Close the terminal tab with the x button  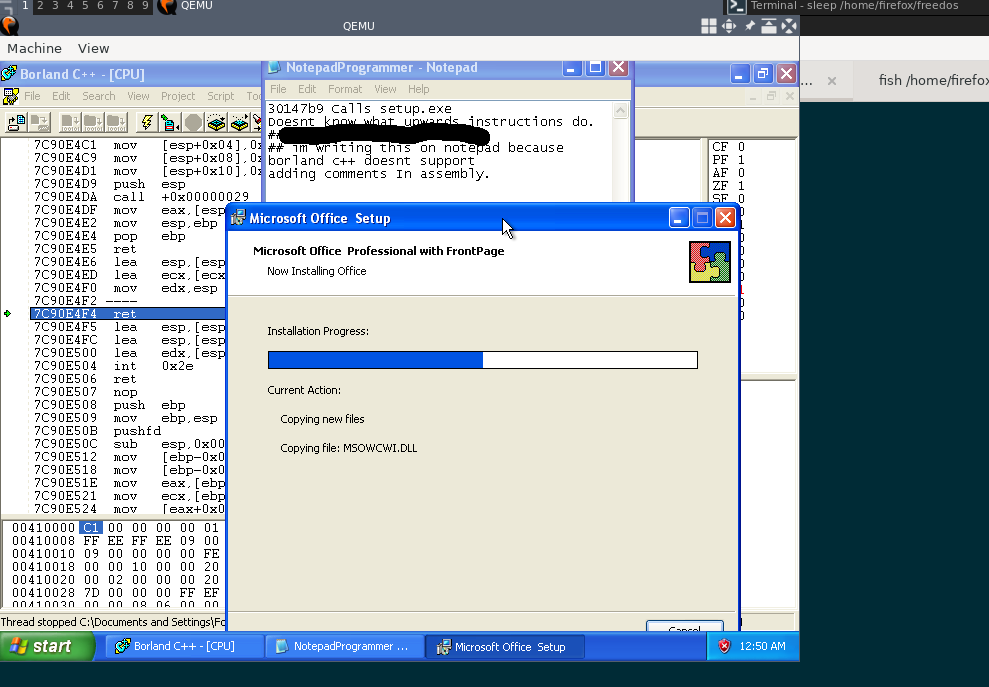pos(832,81)
